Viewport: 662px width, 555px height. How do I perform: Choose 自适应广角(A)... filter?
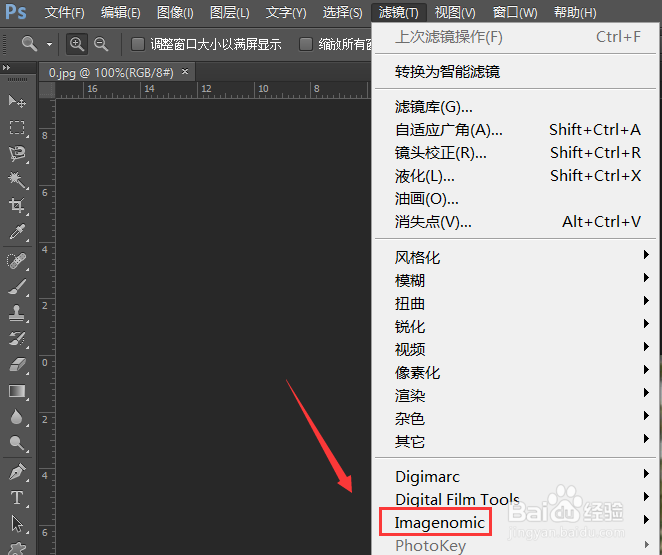coord(515,130)
